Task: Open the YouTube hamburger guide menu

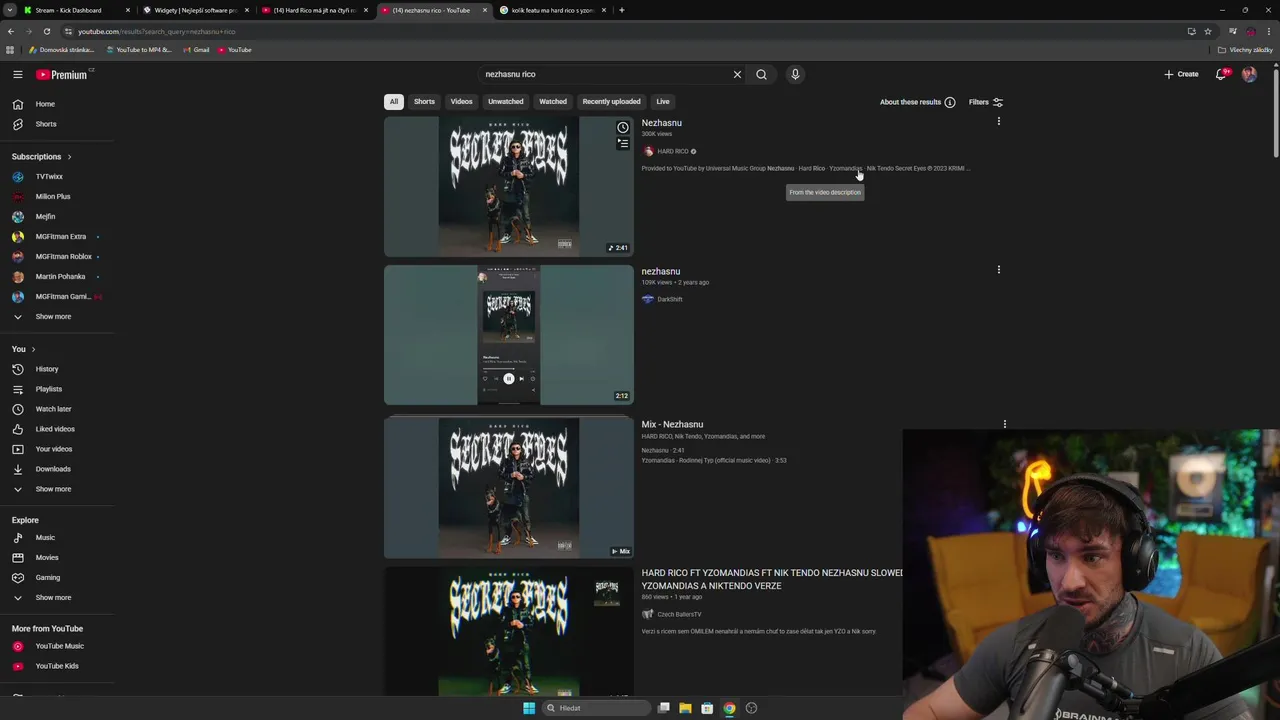Action: 17,74
